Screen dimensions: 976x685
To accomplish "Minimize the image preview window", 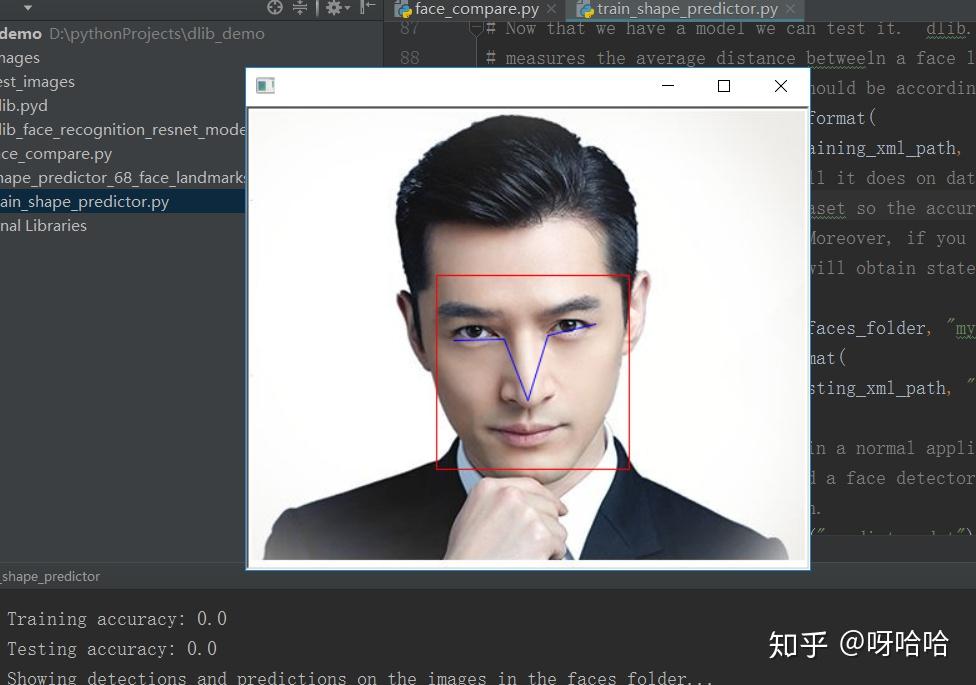I will pos(668,86).
